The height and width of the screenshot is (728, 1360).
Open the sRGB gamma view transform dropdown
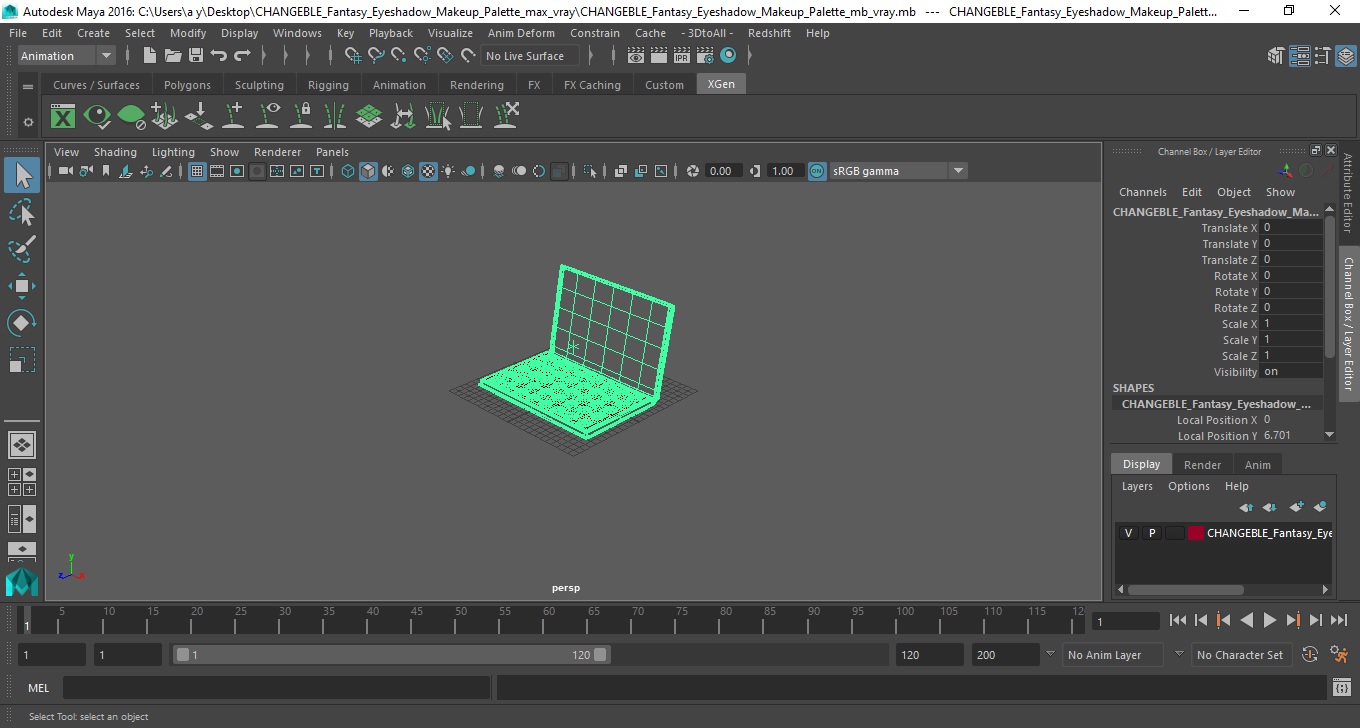[897, 171]
